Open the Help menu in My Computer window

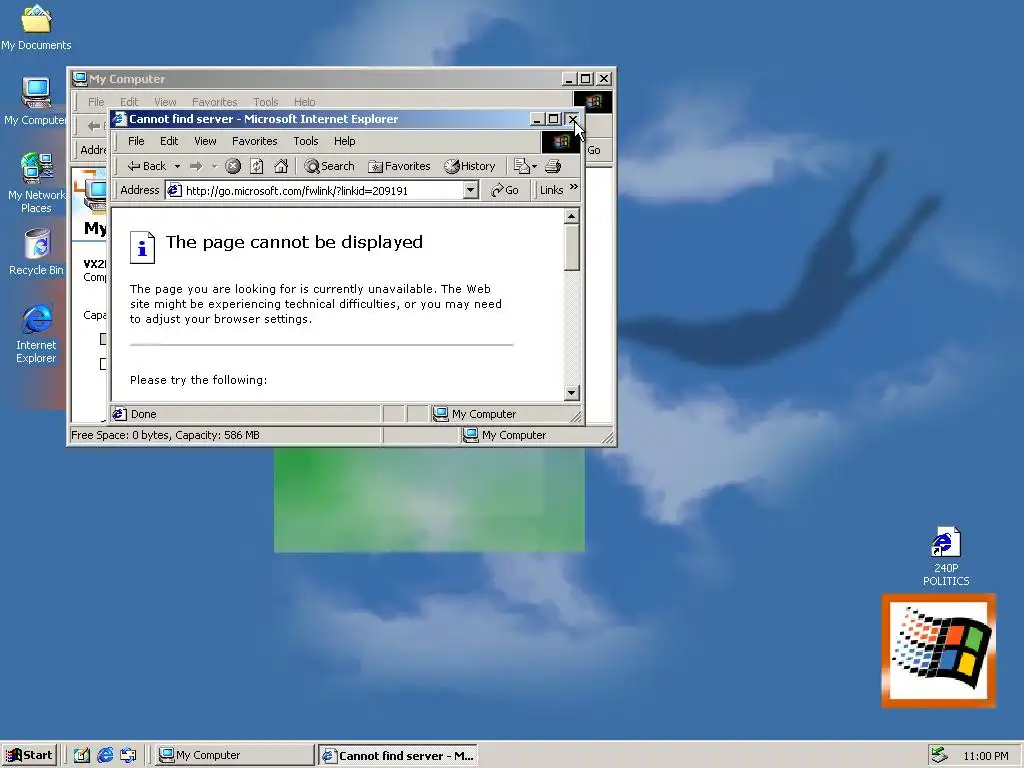304,102
